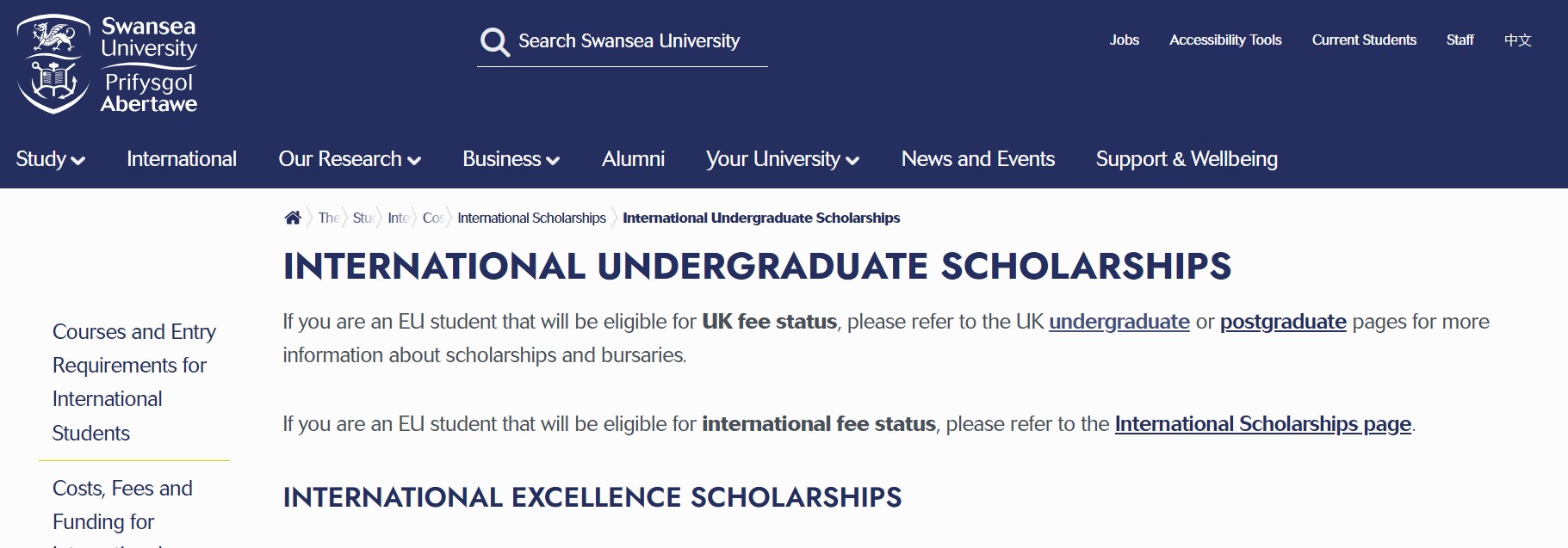The height and width of the screenshot is (548, 1568).
Task: Expand the Study menu chevron
Action: pos(78,160)
